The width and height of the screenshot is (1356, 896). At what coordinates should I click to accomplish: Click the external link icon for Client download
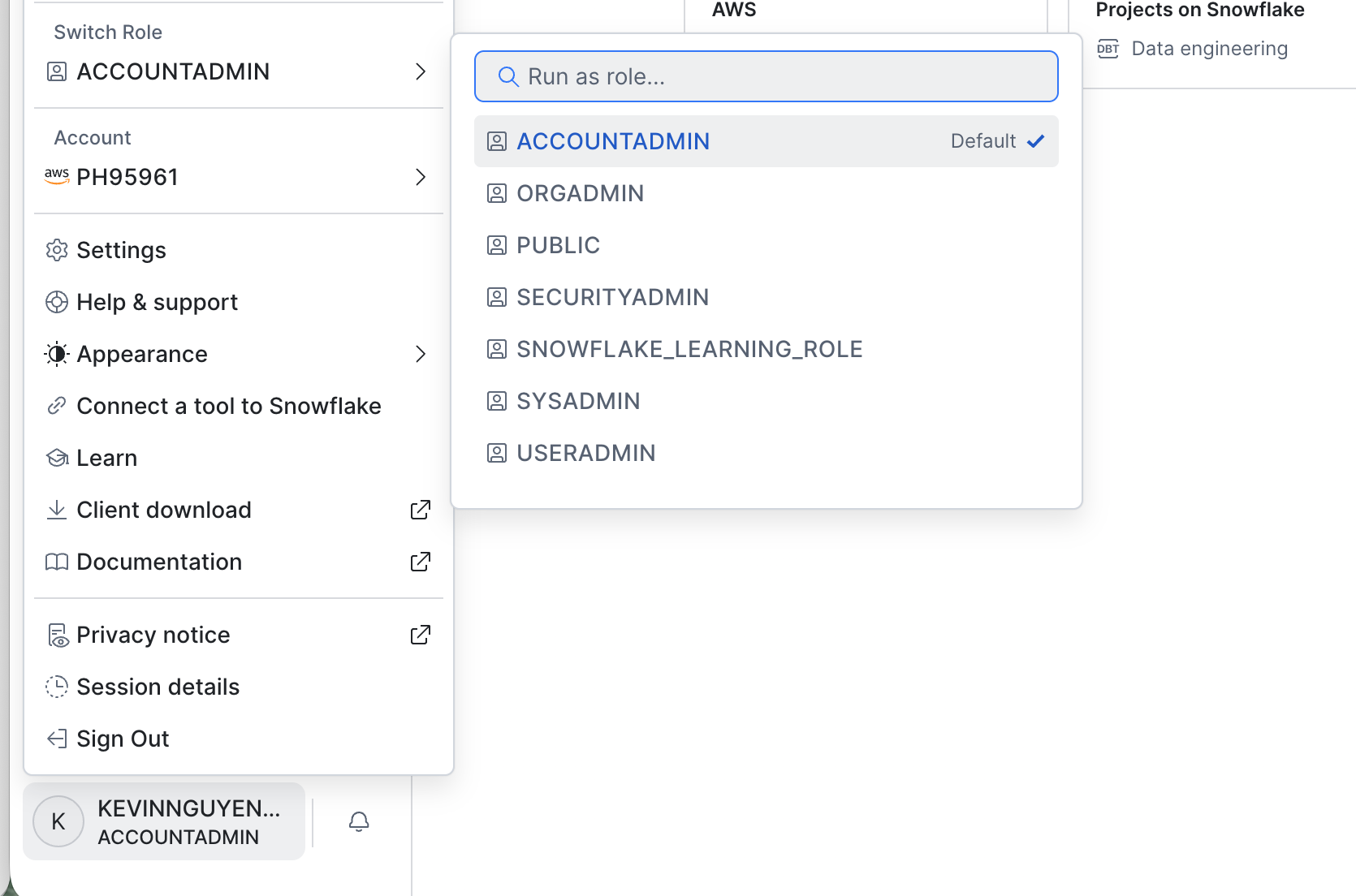tap(421, 510)
